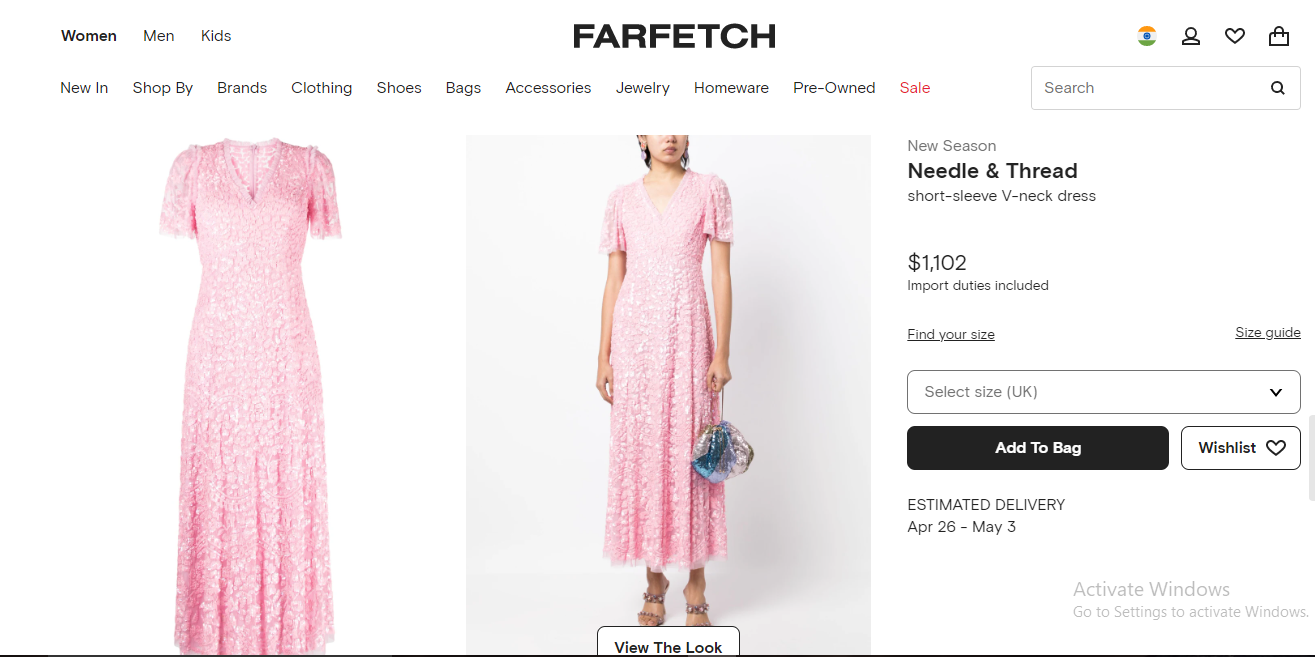Open the Size guide link
This screenshot has height=657, width=1315.
[x=1267, y=333]
